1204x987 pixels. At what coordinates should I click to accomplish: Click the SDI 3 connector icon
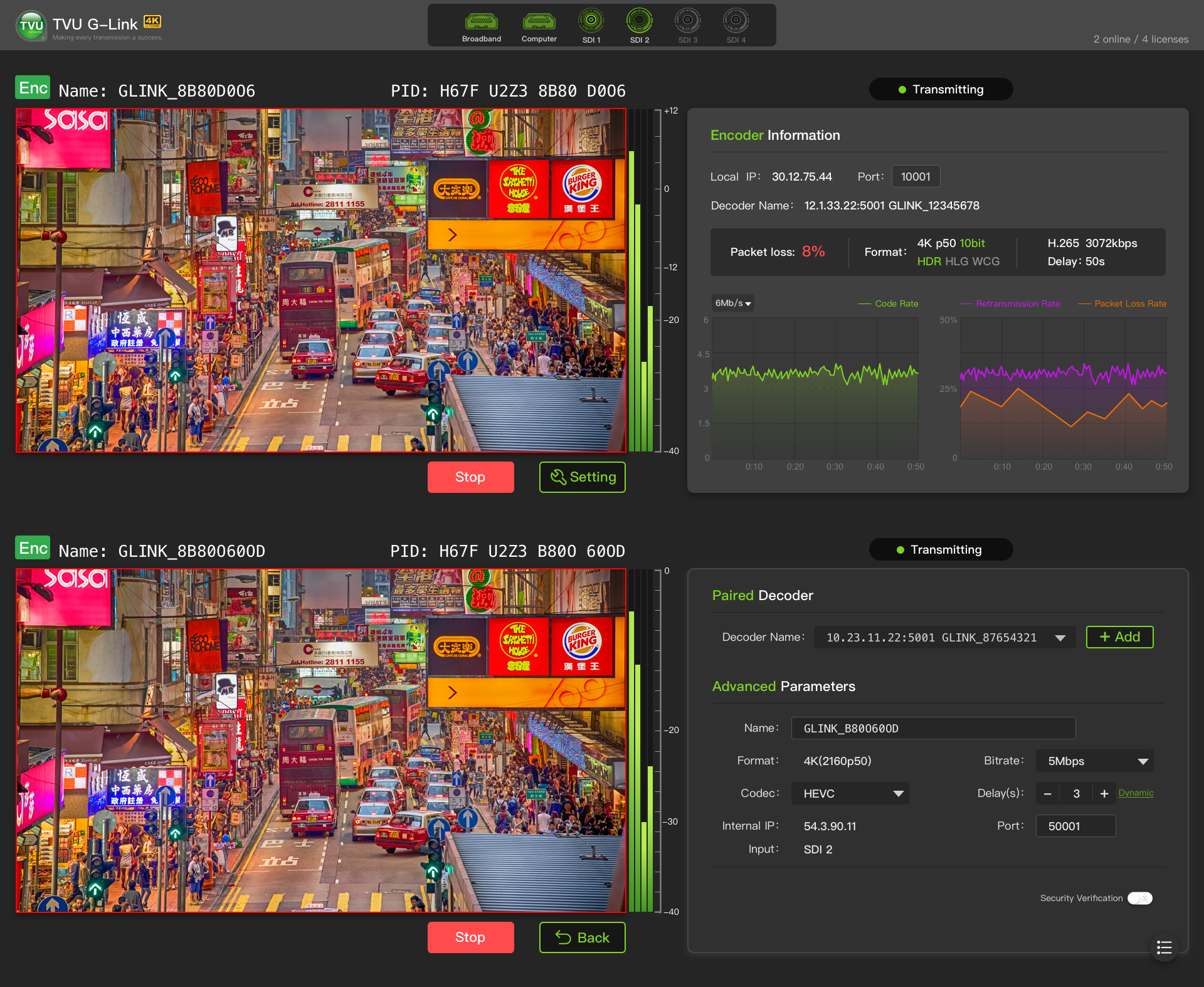tap(687, 21)
